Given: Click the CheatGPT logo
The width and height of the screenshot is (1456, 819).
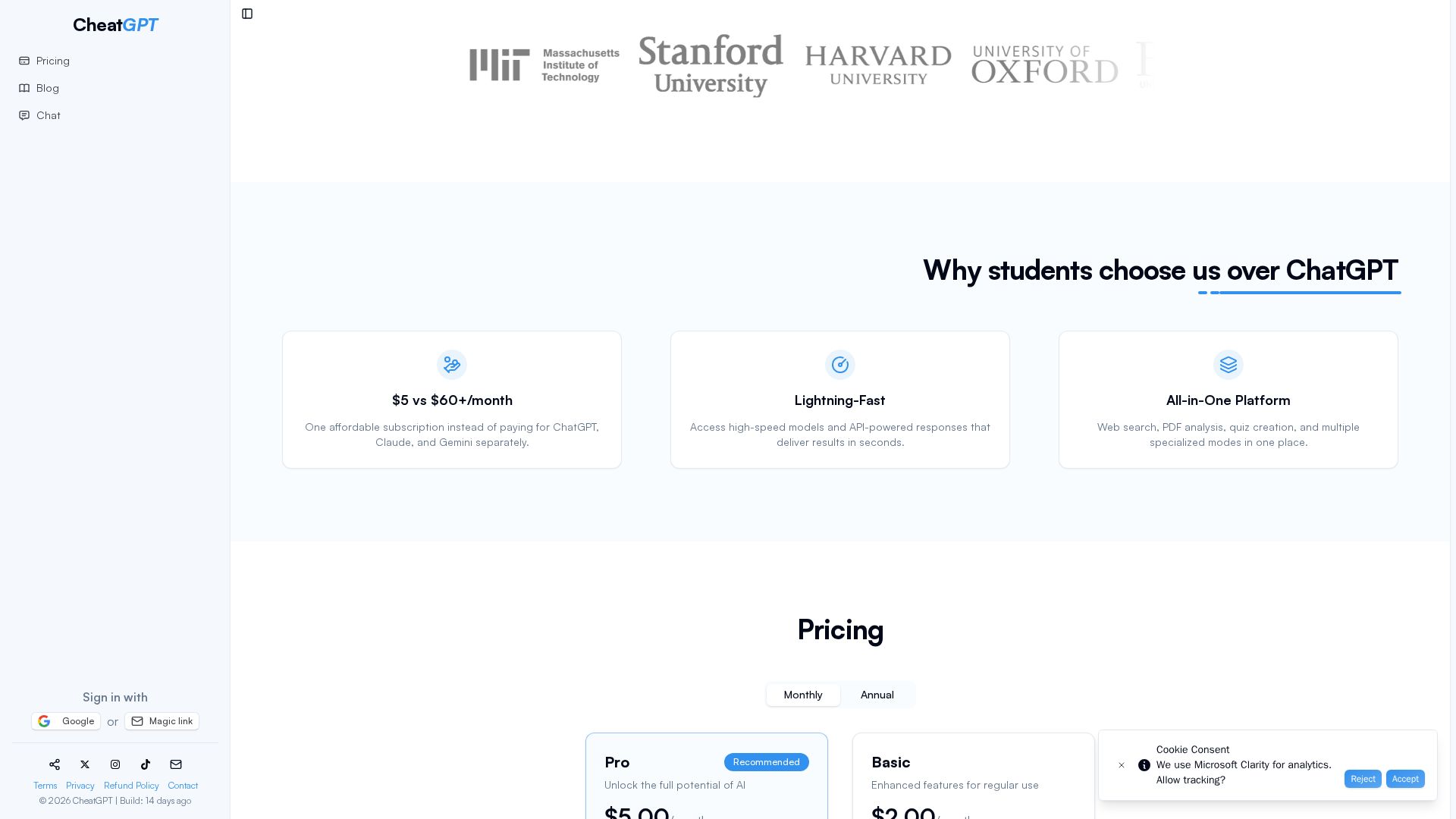Looking at the screenshot, I should pyautogui.click(x=115, y=24).
